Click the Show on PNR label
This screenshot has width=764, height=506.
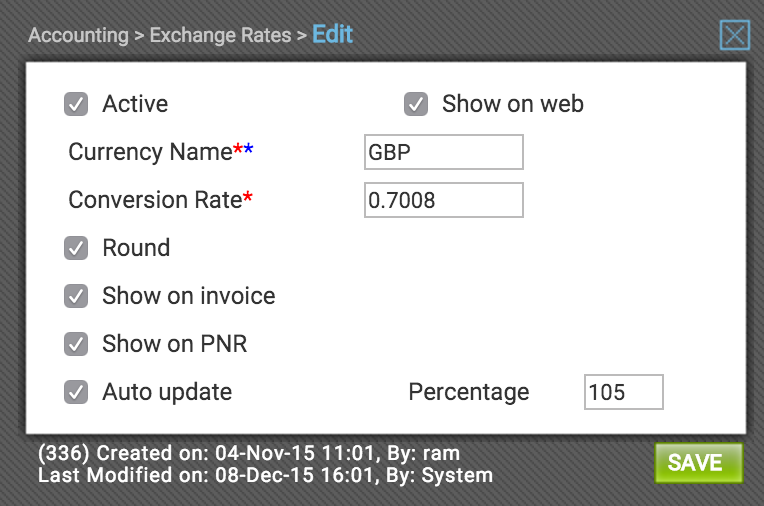pos(174,344)
